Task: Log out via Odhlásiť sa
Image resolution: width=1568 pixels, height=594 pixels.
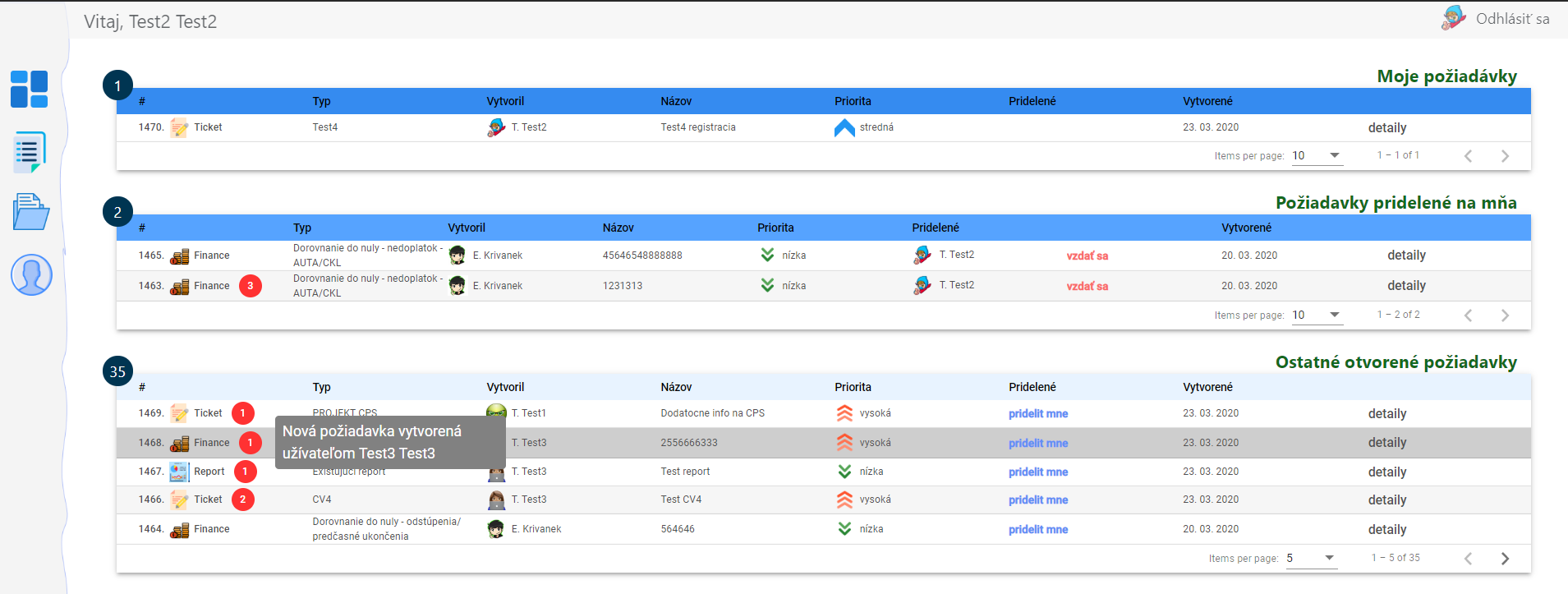Action: click(x=1512, y=19)
